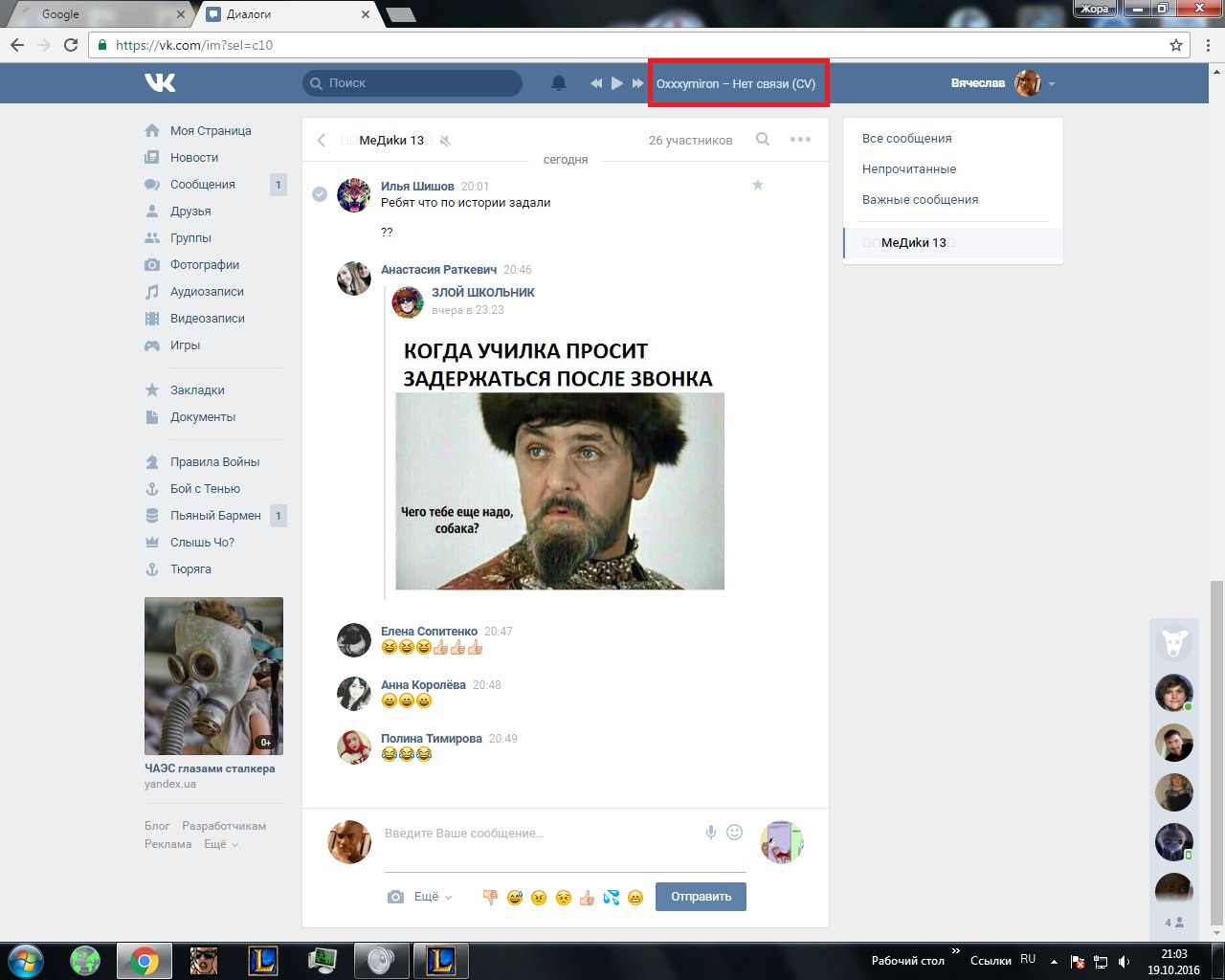Viewport: 1225px width, 980px height.
Task: Open the Реклама footer link
Action: point(167,844)
